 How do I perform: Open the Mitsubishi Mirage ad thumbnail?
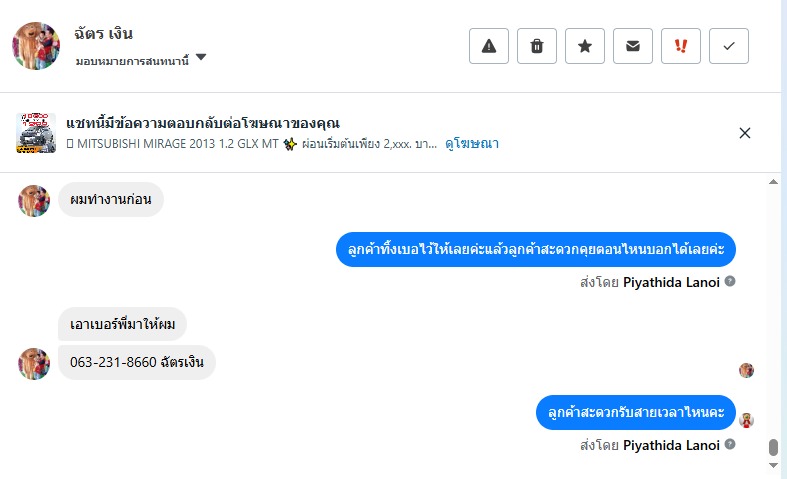pyautogui.click(x=36, y=133)
